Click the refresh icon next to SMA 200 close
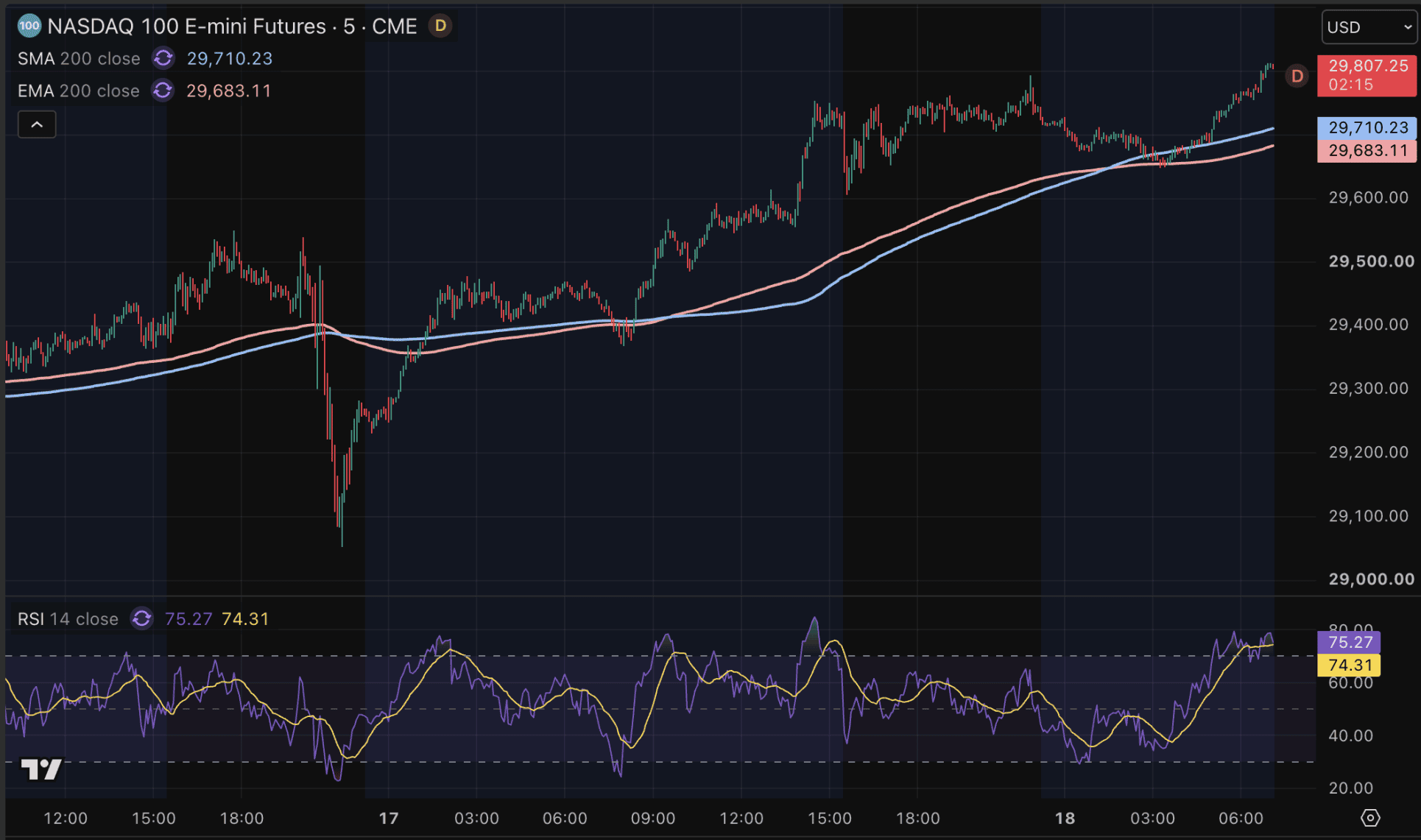1421x840 pixels. pos(163,58)
